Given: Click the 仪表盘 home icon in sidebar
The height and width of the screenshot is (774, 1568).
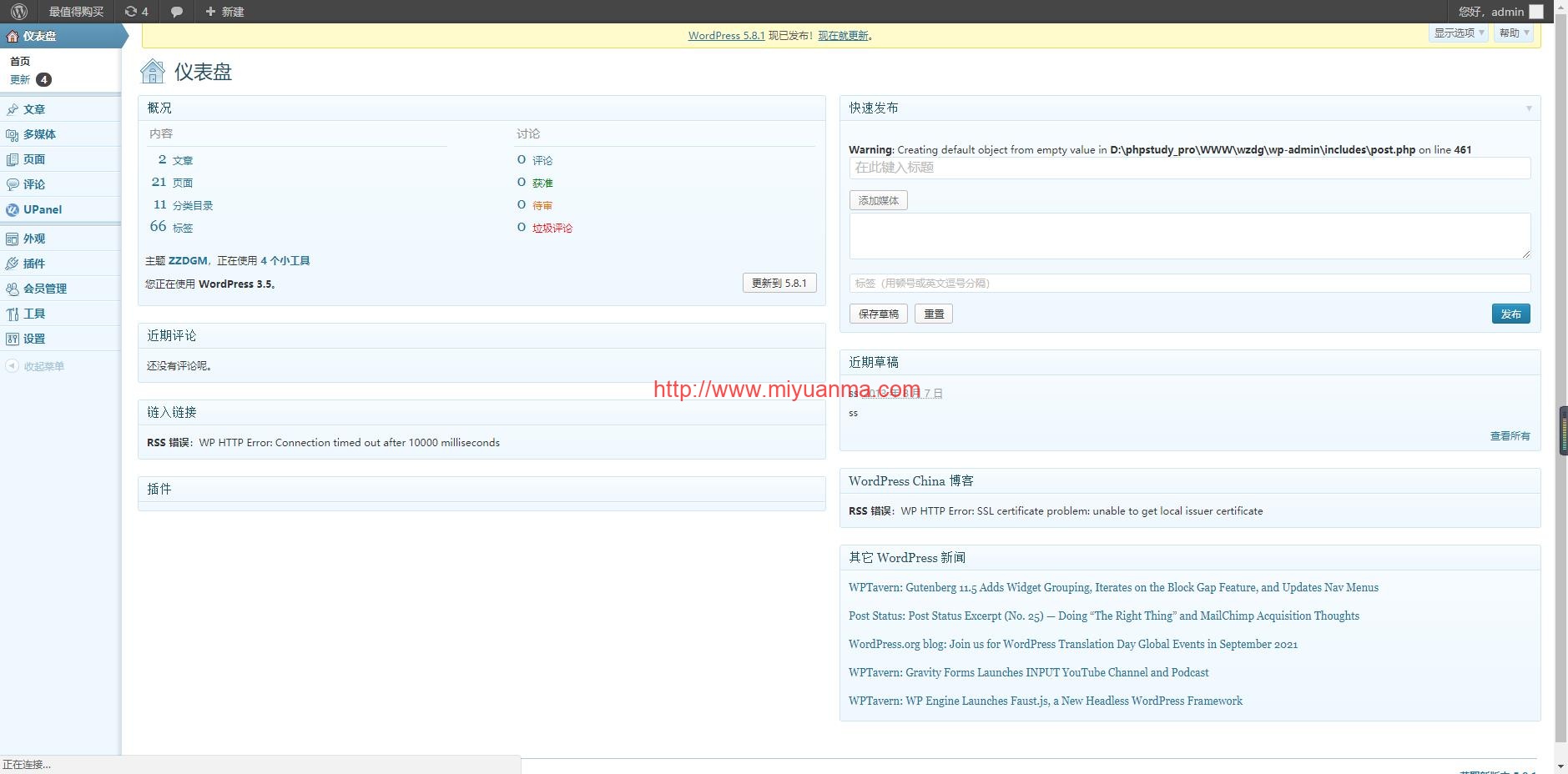Looking at the screenshot, I should coord(13,36).
